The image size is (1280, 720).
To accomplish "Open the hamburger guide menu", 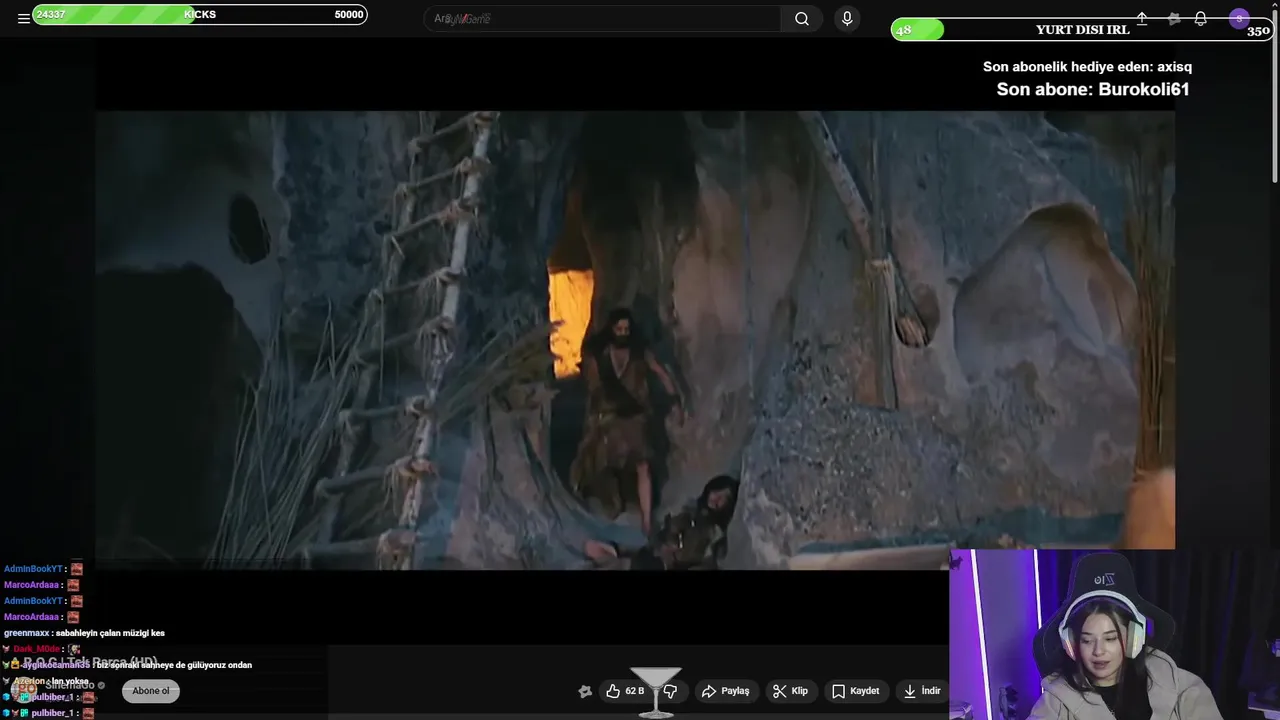I will click(23, 18).
